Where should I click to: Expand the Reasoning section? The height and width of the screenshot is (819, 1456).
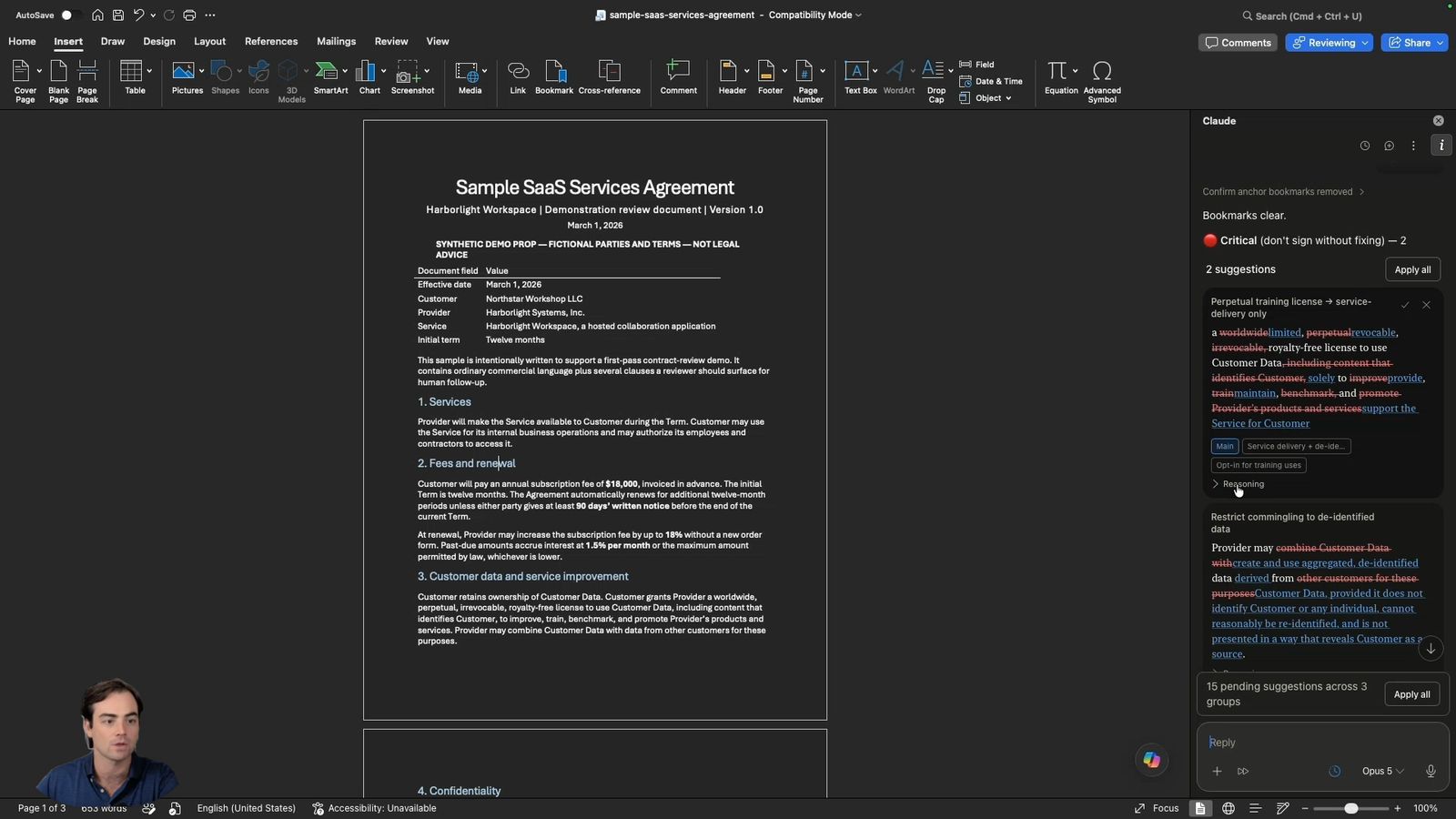coord(1239,484)
